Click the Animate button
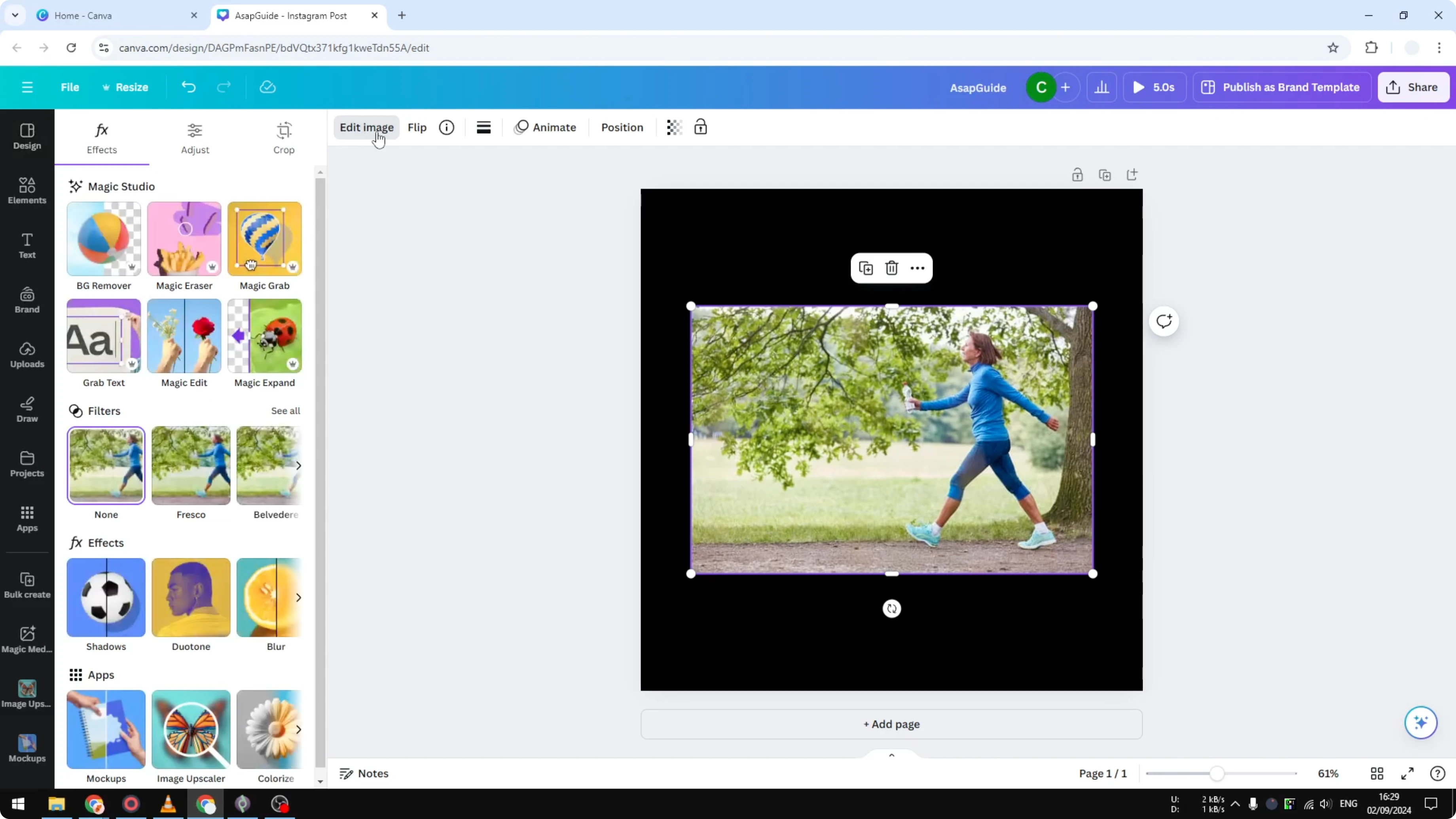1456x819 pixels. click(x=545, y=127)
